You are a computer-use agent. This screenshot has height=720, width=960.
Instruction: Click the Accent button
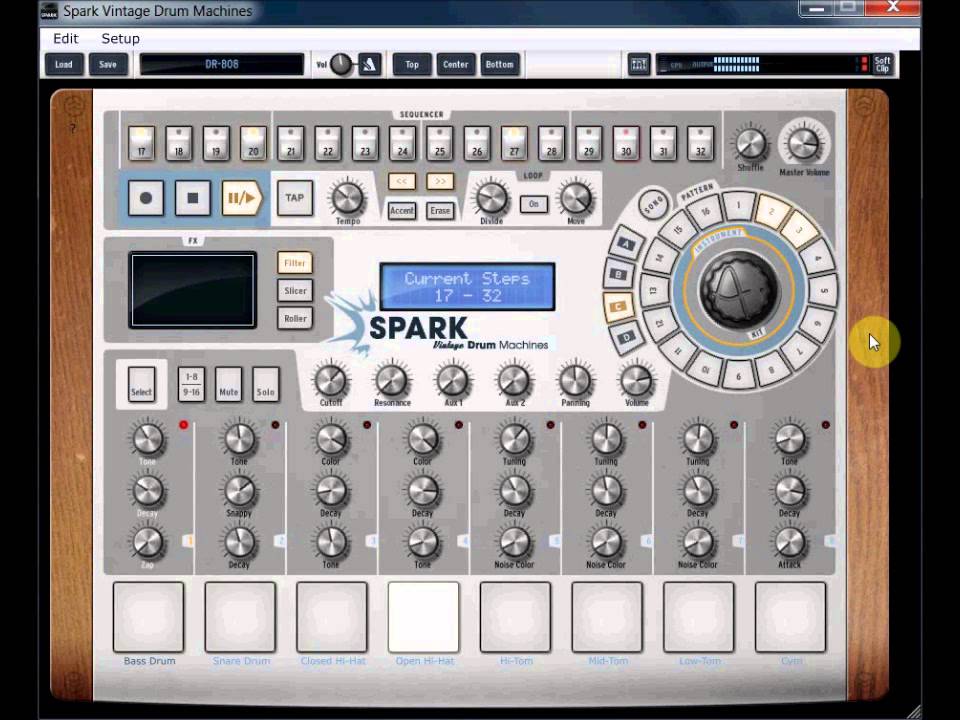click(402, 211)
